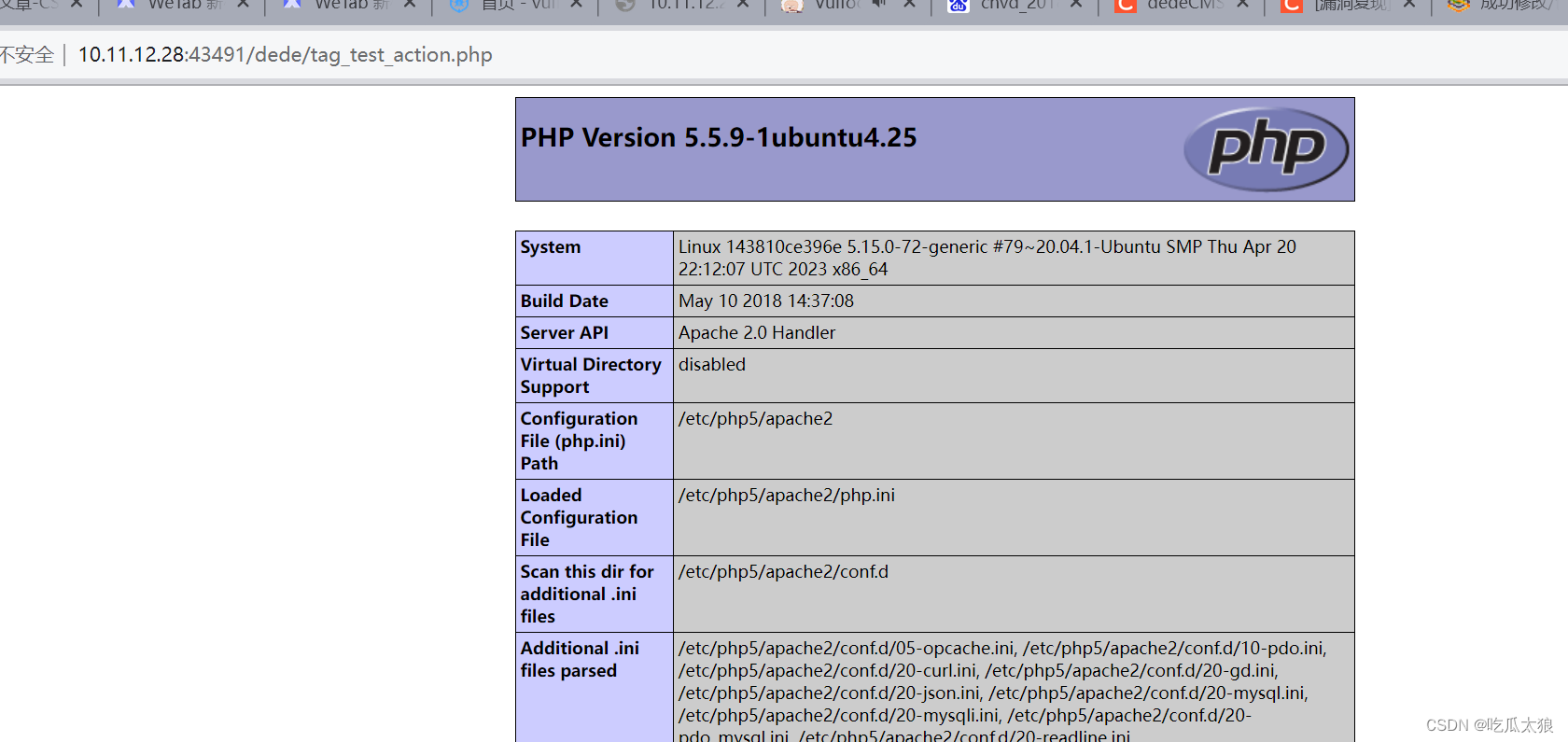1568x742 pixels.
Task: Click Additional .ini files parsed label
Action: 580,660
